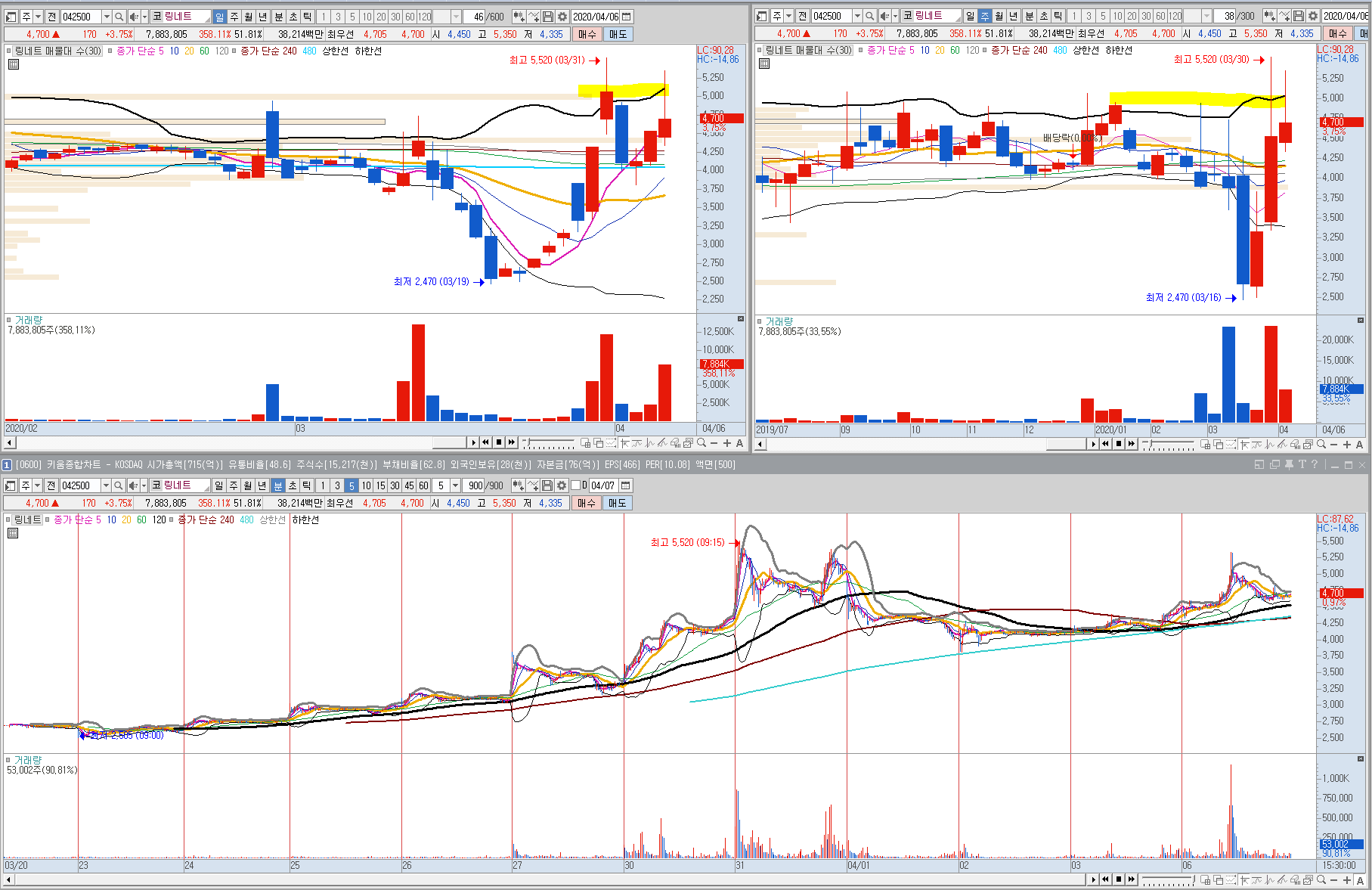Click 매수 (buy) button in top-left chart
Screen dimensions: 1372x890
(x=587, y=34)
